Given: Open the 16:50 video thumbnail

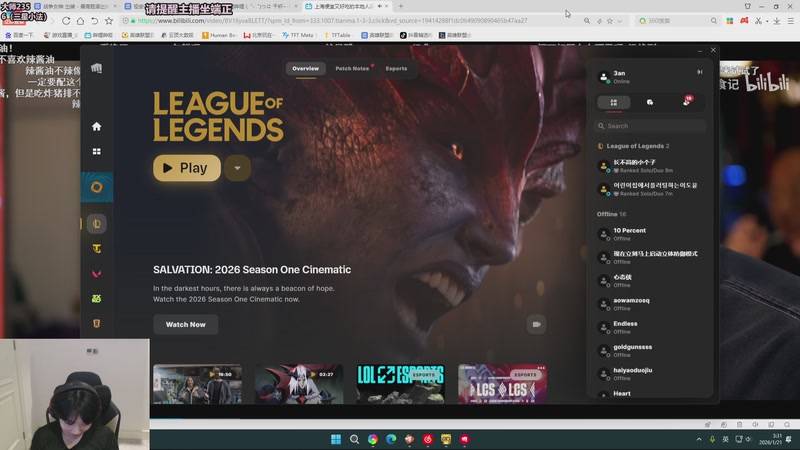Looking at the screenshot, I should [197, 384].
